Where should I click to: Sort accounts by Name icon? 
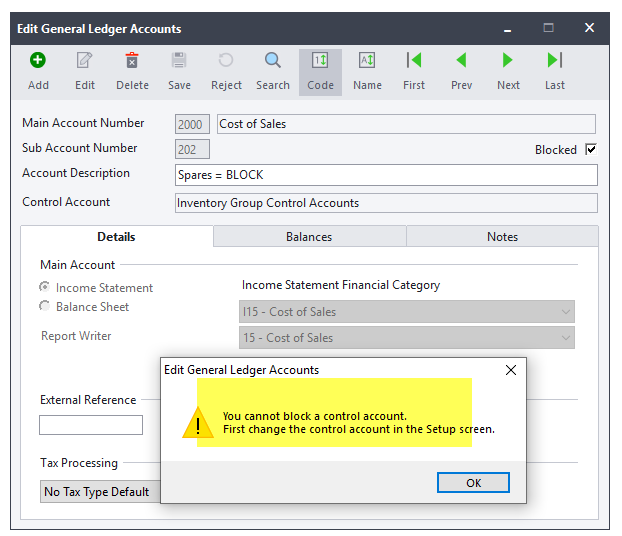tap(367, 62)
